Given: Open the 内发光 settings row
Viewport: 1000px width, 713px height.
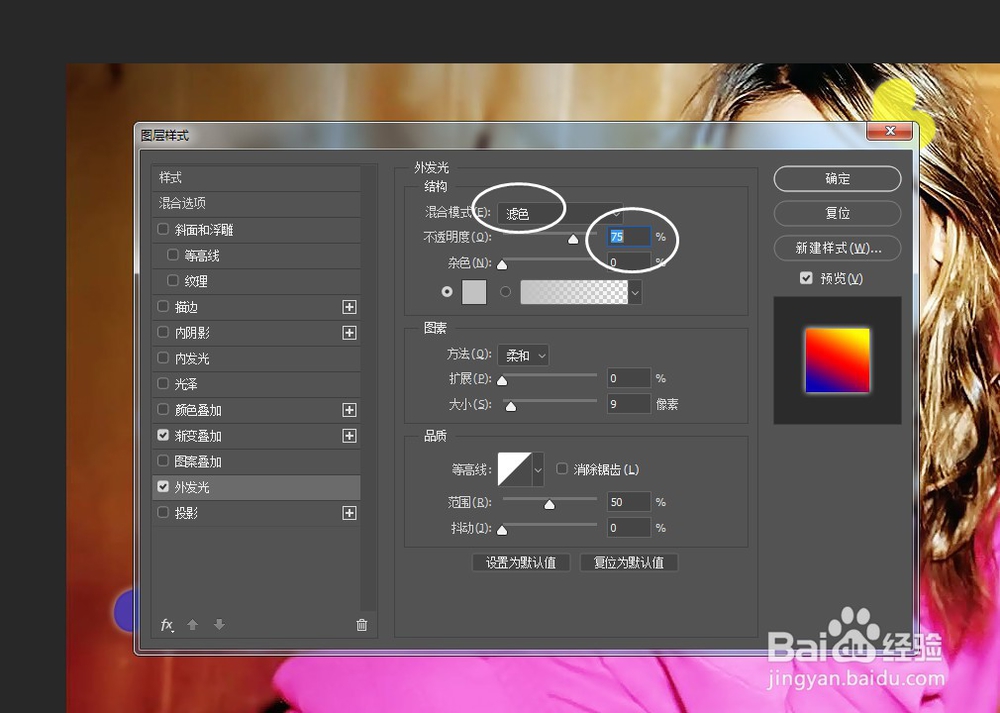Looking at the screenshot, I should [256, 358].
